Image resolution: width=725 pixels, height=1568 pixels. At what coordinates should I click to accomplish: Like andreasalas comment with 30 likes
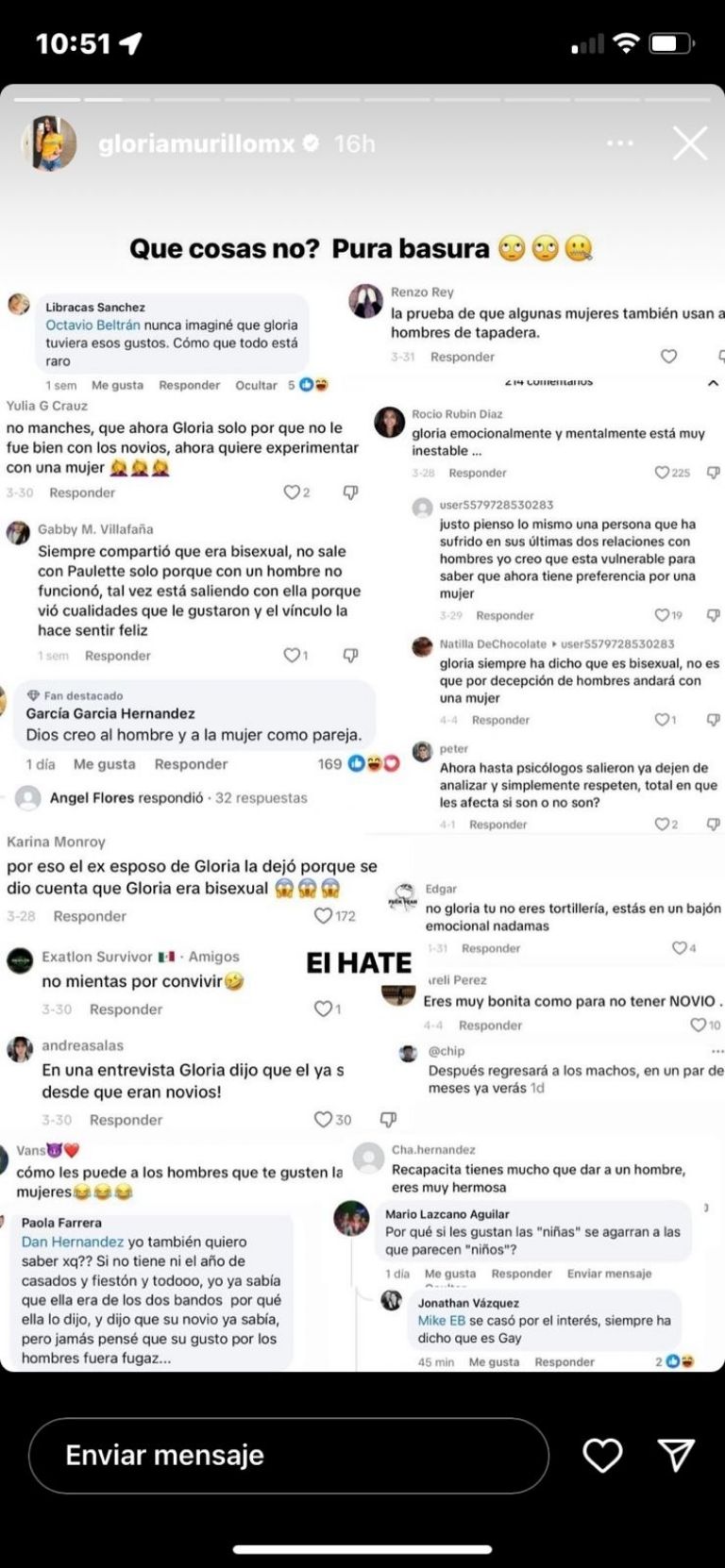coord(323,1119)
